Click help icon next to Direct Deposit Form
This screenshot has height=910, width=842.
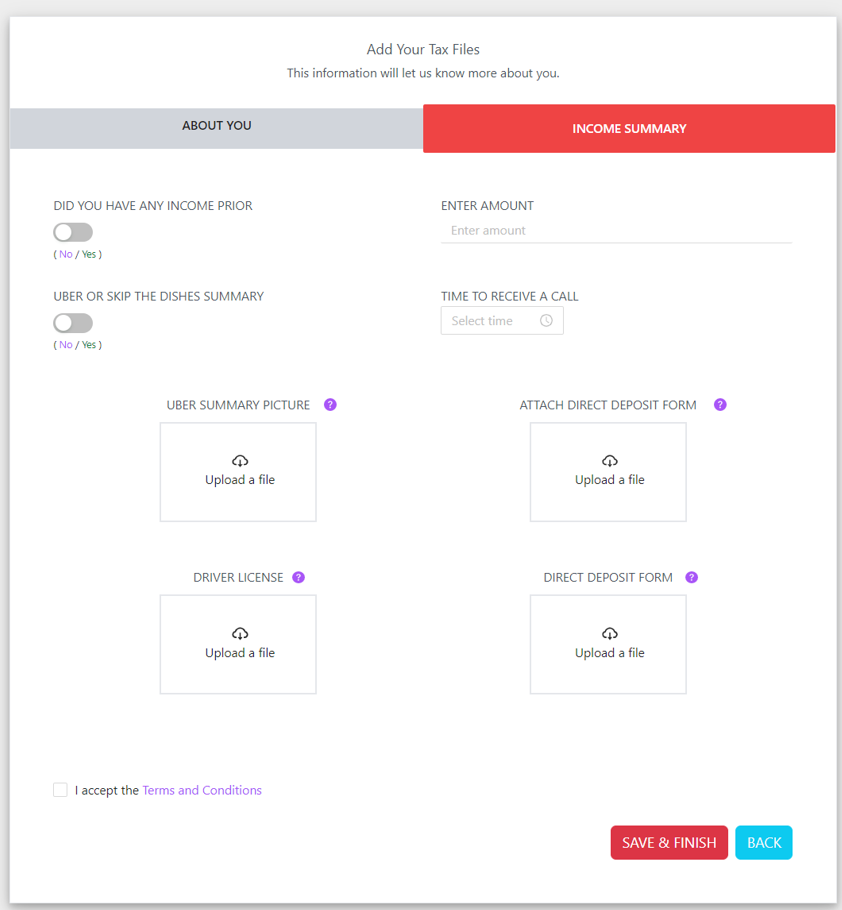(x=691, y=578)
